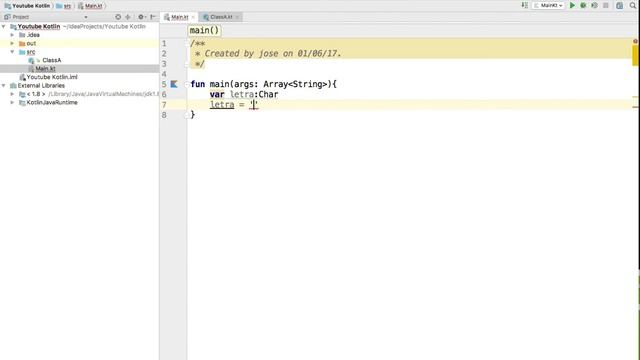
Task: Switch to the ClassA.kt editor tab
Action: point(221,17)
